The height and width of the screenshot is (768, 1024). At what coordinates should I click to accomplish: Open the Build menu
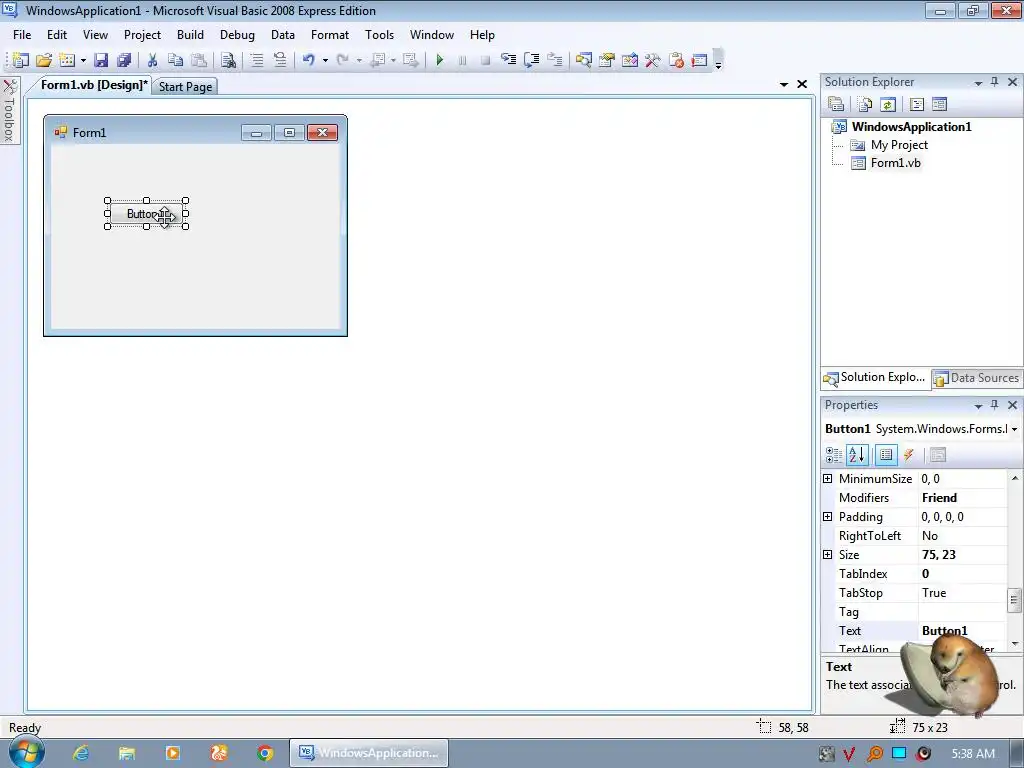pyautogui.click(x=190, y=35)
